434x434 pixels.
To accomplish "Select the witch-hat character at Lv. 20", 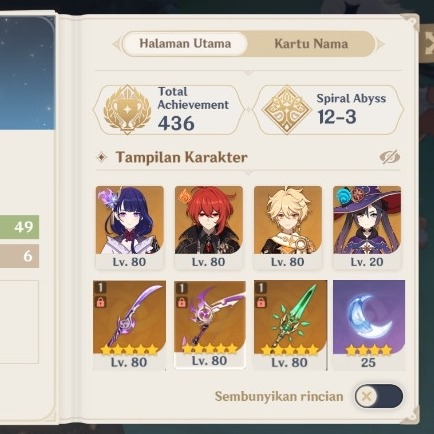I will [367, 220].
